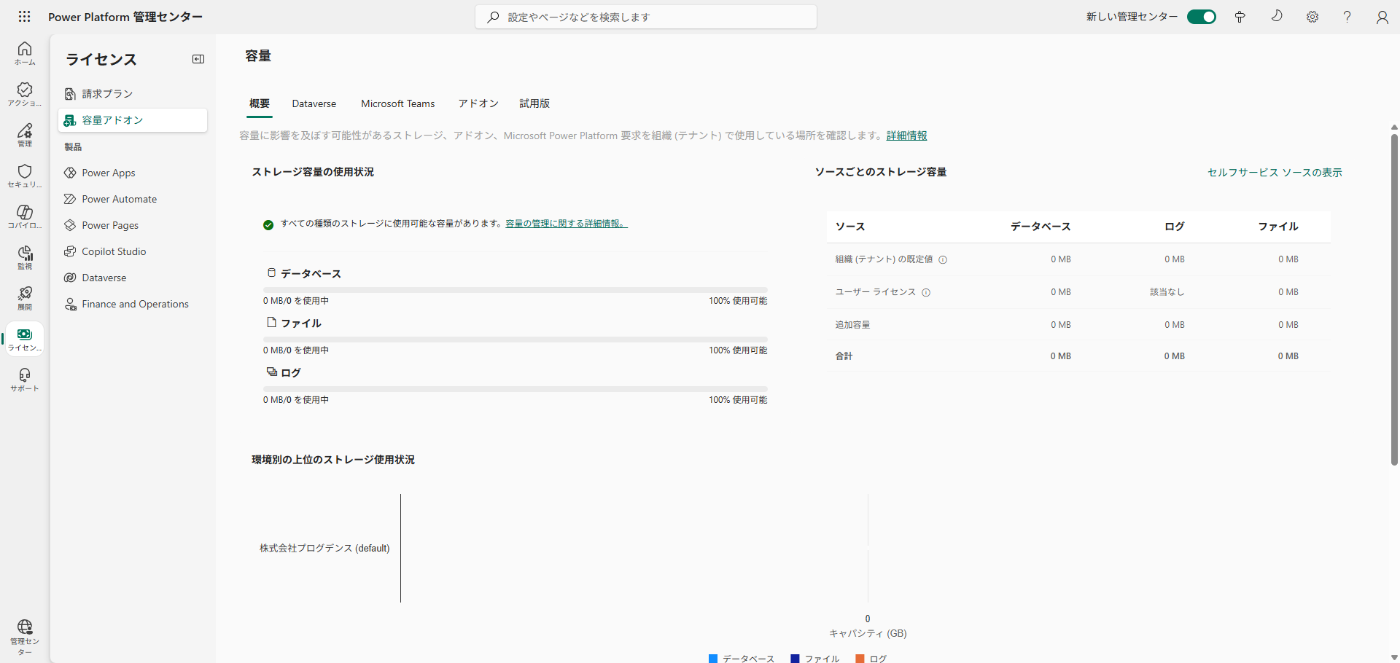
Task: Click 株式会社プログデンス (default) chart label
Action: [x=325, y=548]
